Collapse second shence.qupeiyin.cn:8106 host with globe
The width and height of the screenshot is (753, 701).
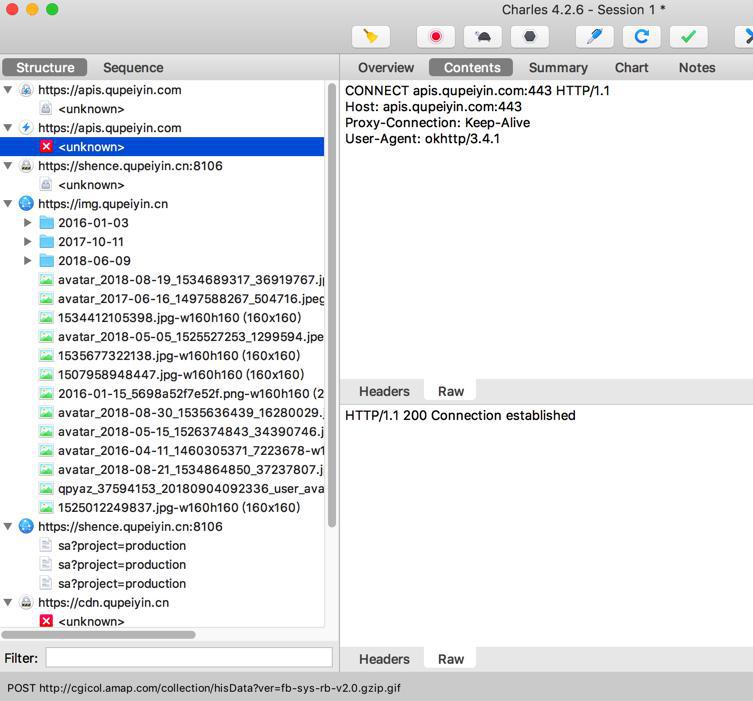coord(8,526)
